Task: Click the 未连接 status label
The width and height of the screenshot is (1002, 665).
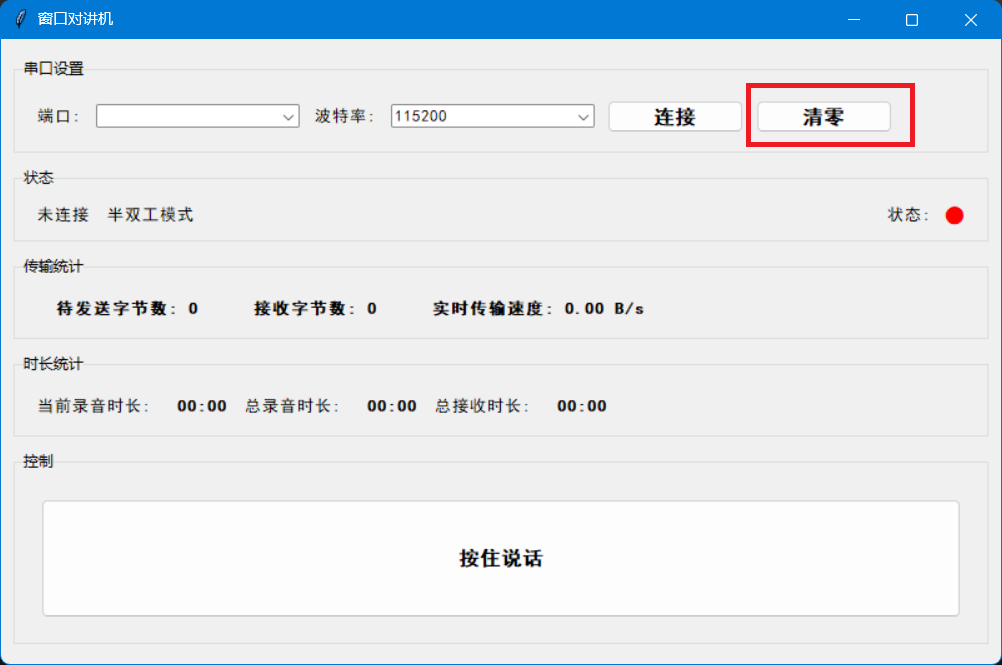Action: coord(62,214)
